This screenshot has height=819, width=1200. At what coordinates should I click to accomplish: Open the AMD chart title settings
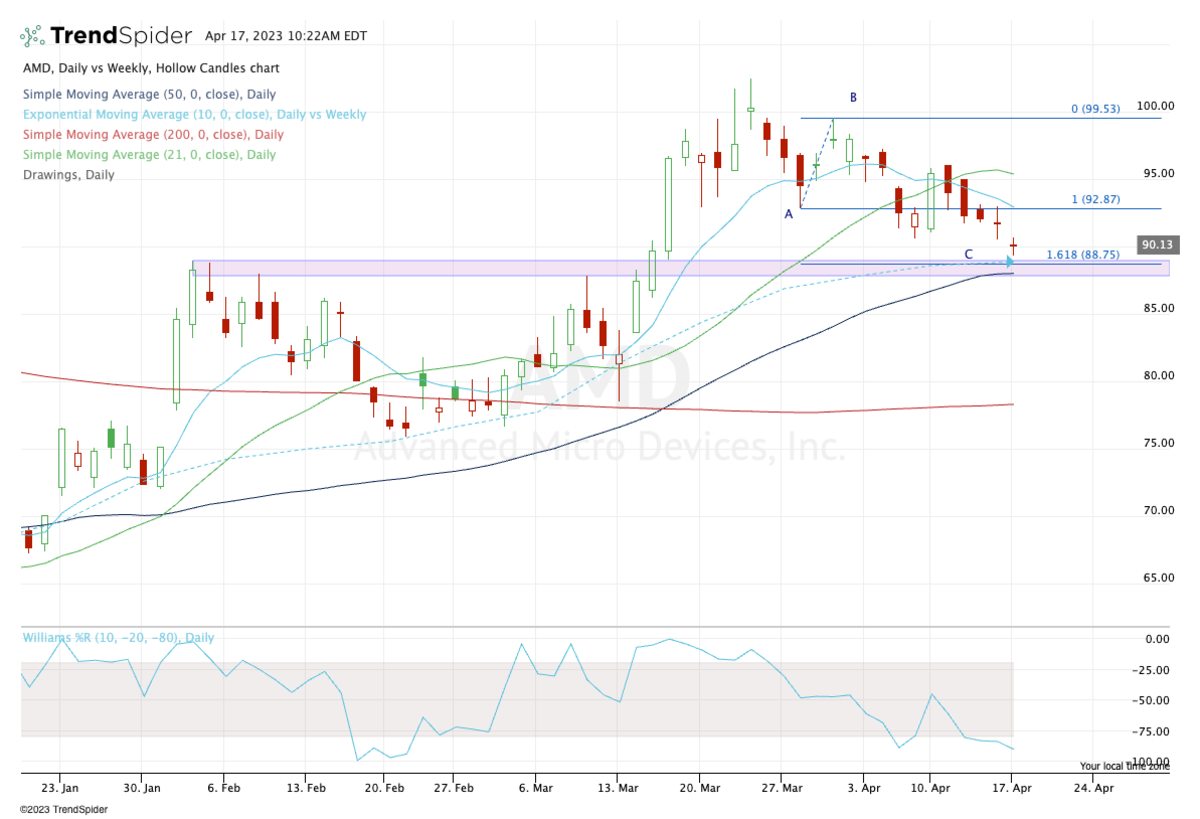point(151,68)
